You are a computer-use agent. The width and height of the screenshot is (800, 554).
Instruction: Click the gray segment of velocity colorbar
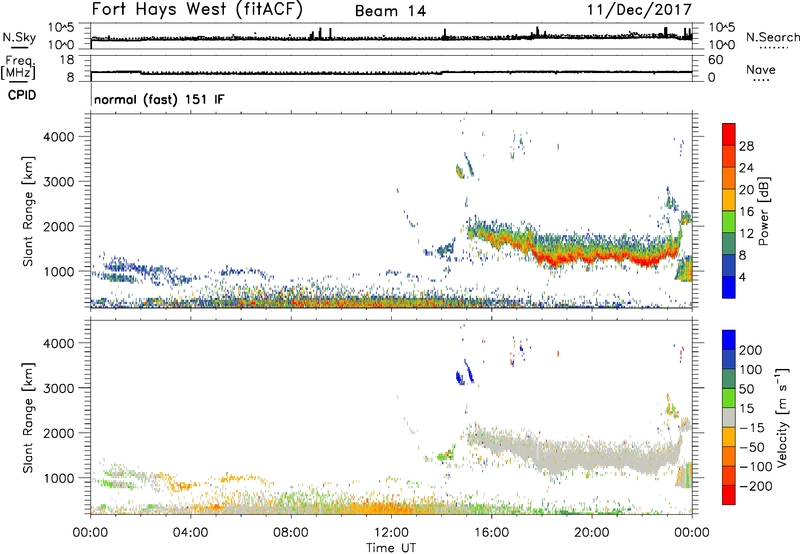[x=729, y=417]
